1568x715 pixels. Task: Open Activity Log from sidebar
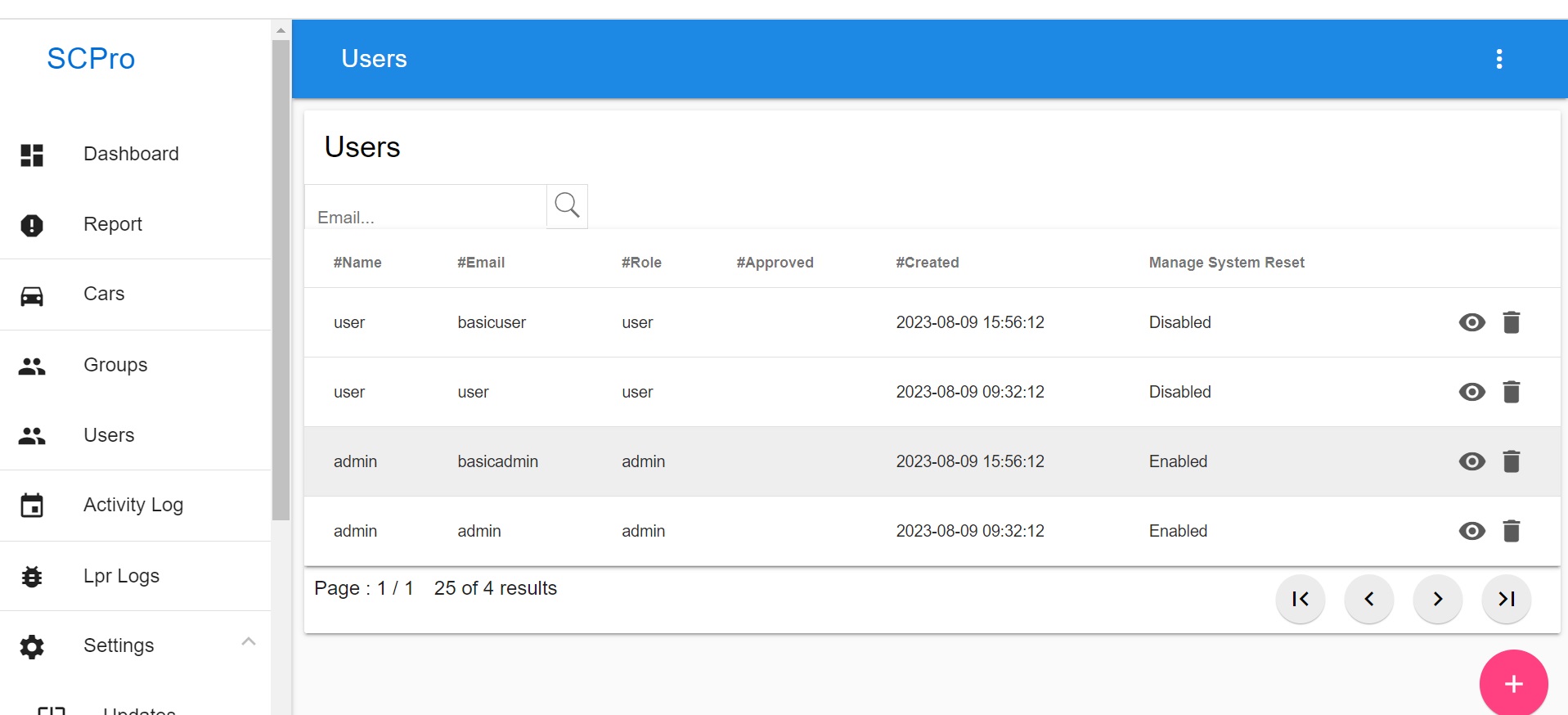[x=135, y=506]
